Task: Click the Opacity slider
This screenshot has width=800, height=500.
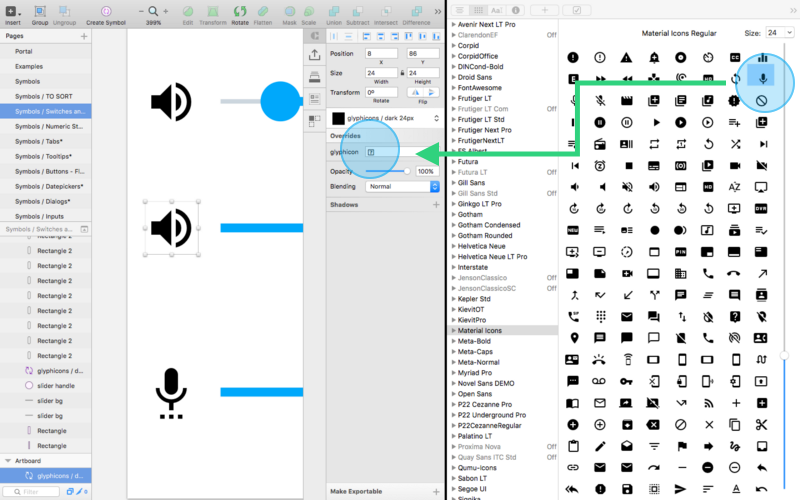Action: pos(387,171)
